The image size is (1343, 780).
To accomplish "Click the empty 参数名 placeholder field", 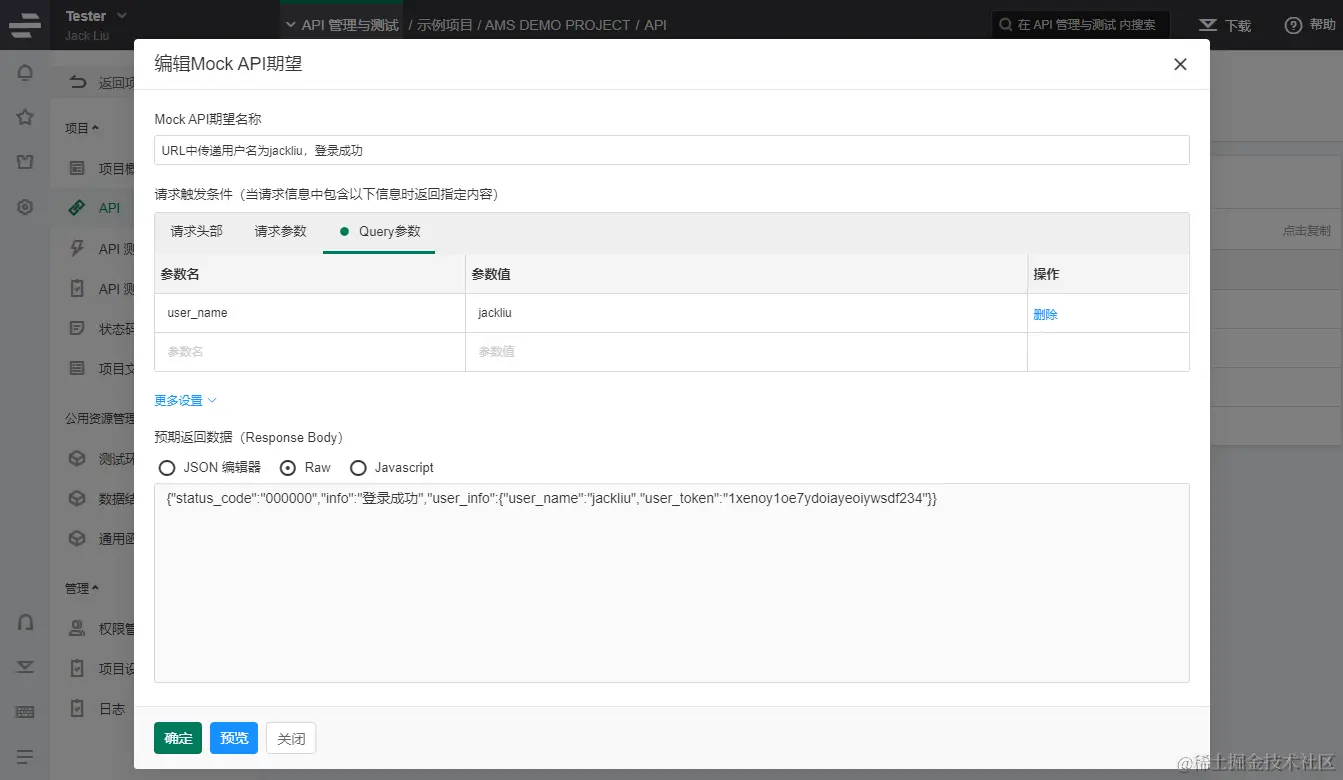I will click(310, 352).
